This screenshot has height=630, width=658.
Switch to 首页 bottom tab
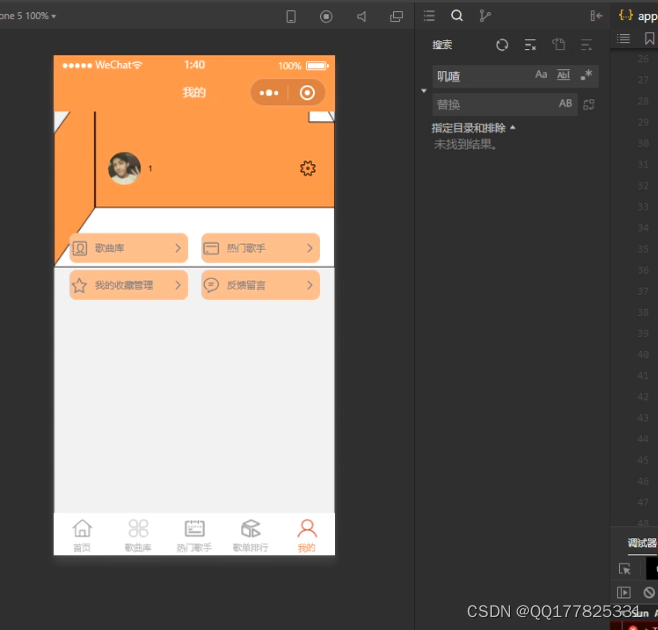click(82, 536)
